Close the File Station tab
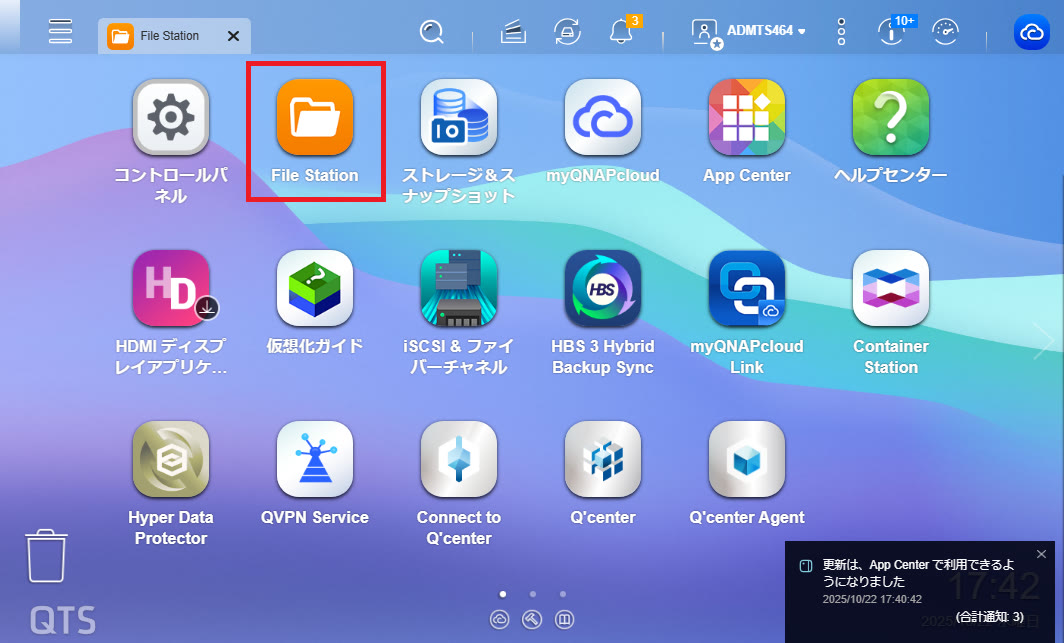 tap(233, 36)
